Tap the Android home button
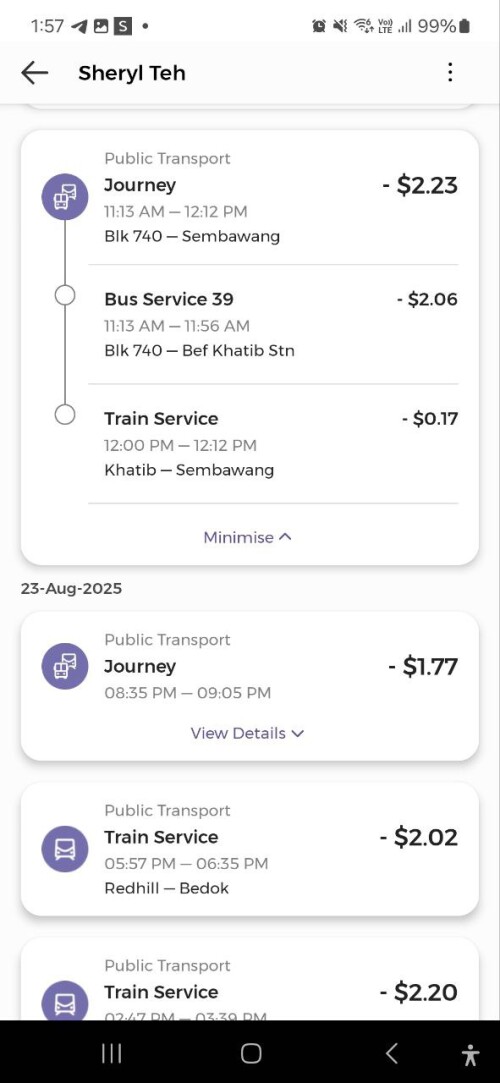This screenshot has width=500, height=1083. point(251,1053)
